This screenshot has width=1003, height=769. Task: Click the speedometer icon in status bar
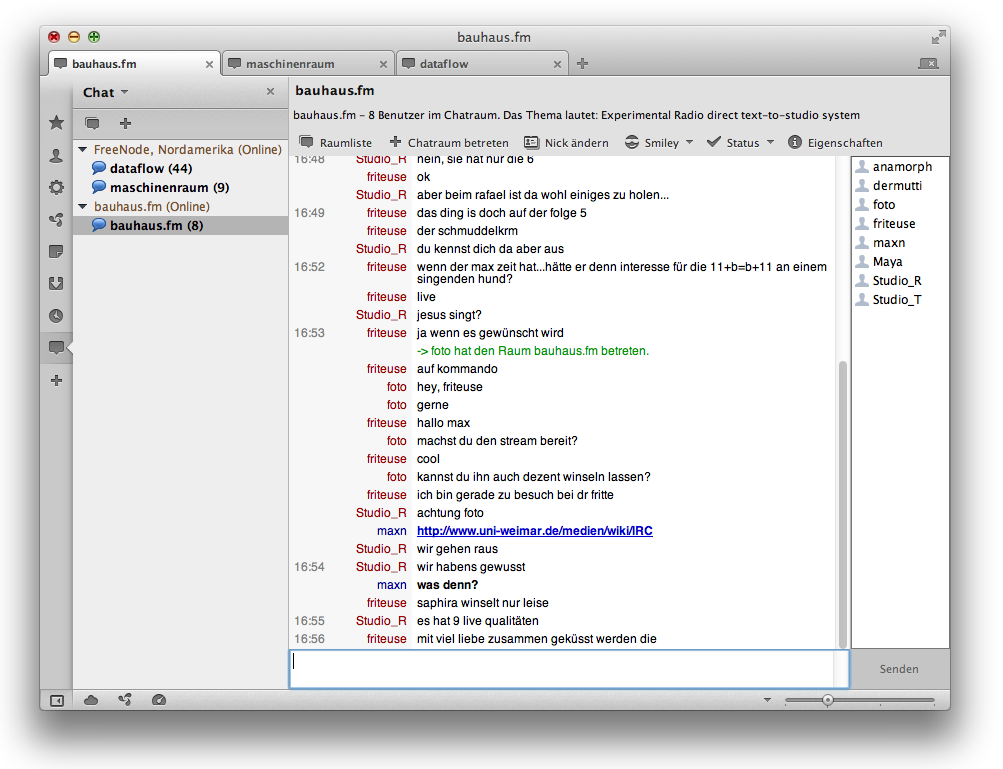coord(159,700)
